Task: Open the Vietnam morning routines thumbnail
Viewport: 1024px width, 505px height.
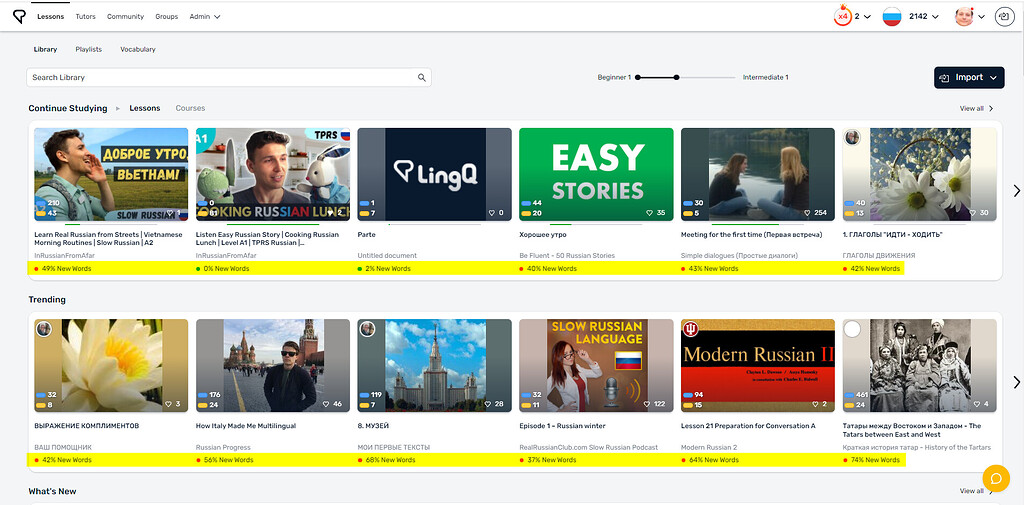Action: tap(111, 174)
